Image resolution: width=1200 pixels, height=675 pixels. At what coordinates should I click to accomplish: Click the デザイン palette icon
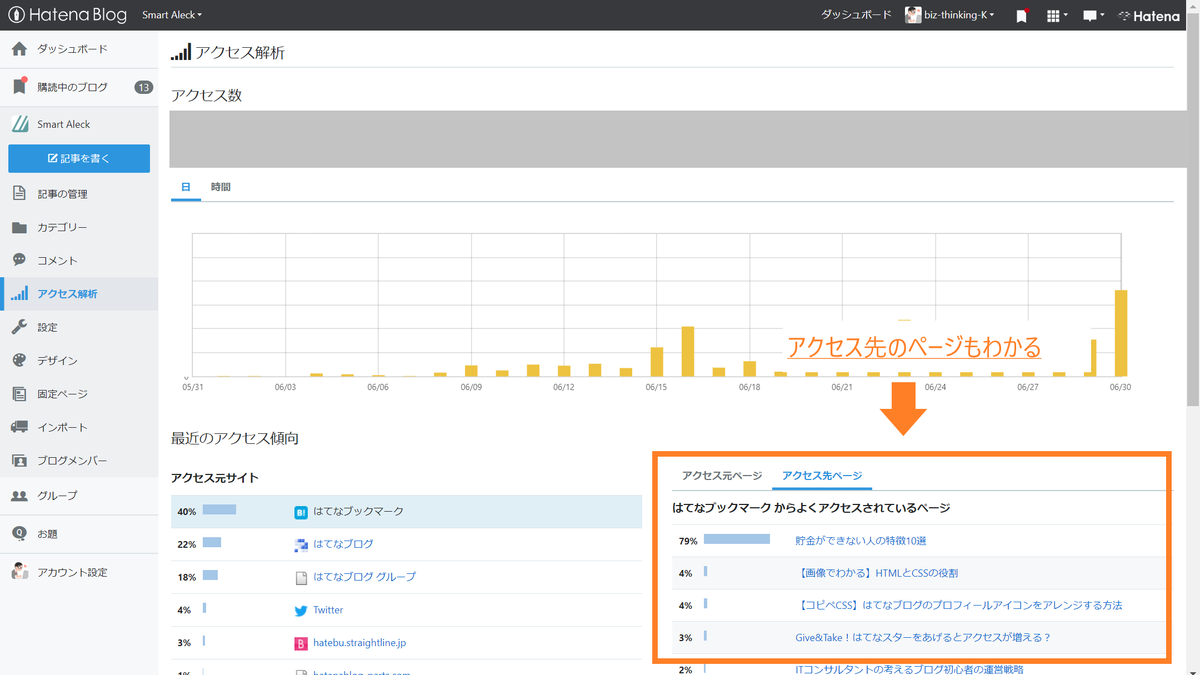point(19,360)
